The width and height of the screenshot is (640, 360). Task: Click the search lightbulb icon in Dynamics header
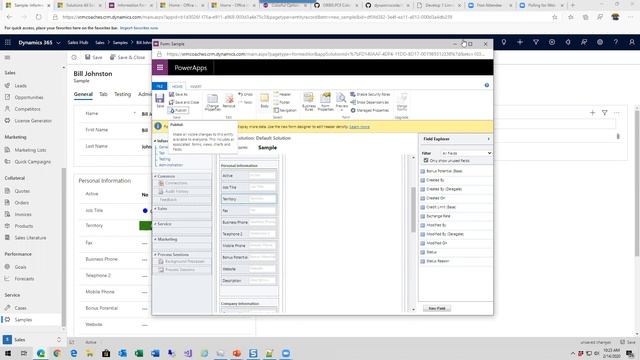(x=504, y=42)
